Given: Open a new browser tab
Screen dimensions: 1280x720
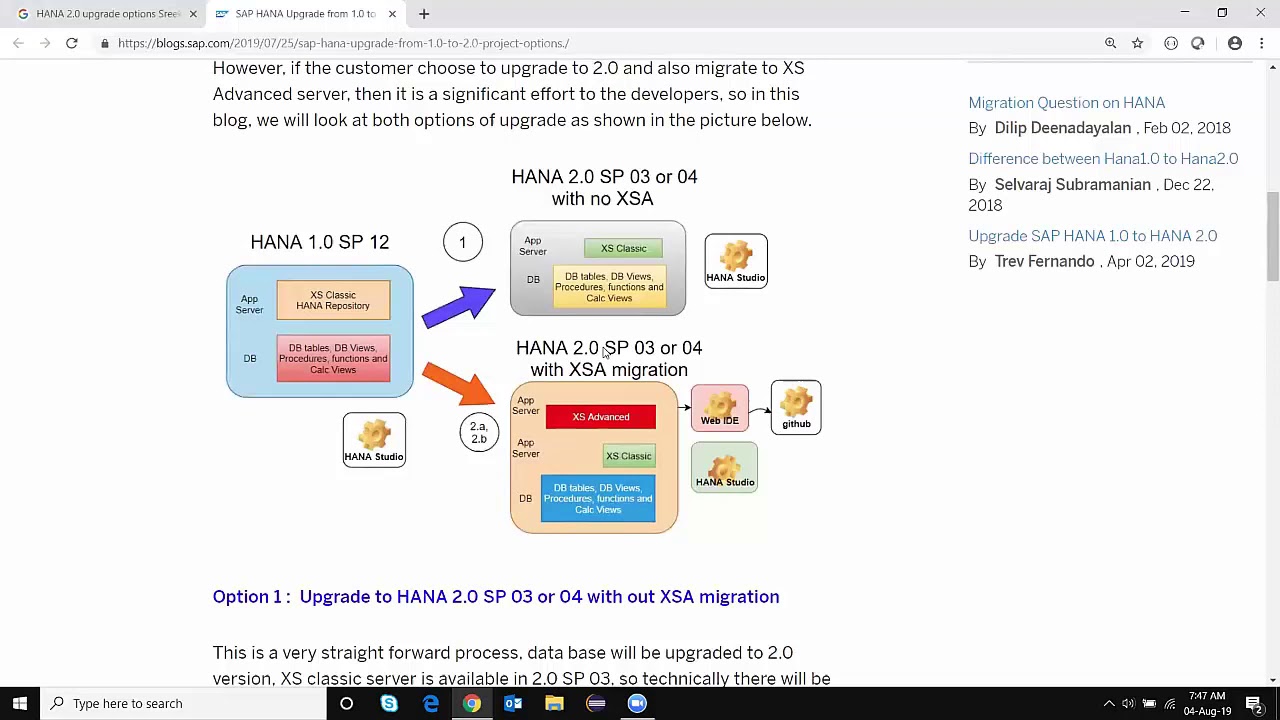Looking at the screenshot, I should coord(424,14).
